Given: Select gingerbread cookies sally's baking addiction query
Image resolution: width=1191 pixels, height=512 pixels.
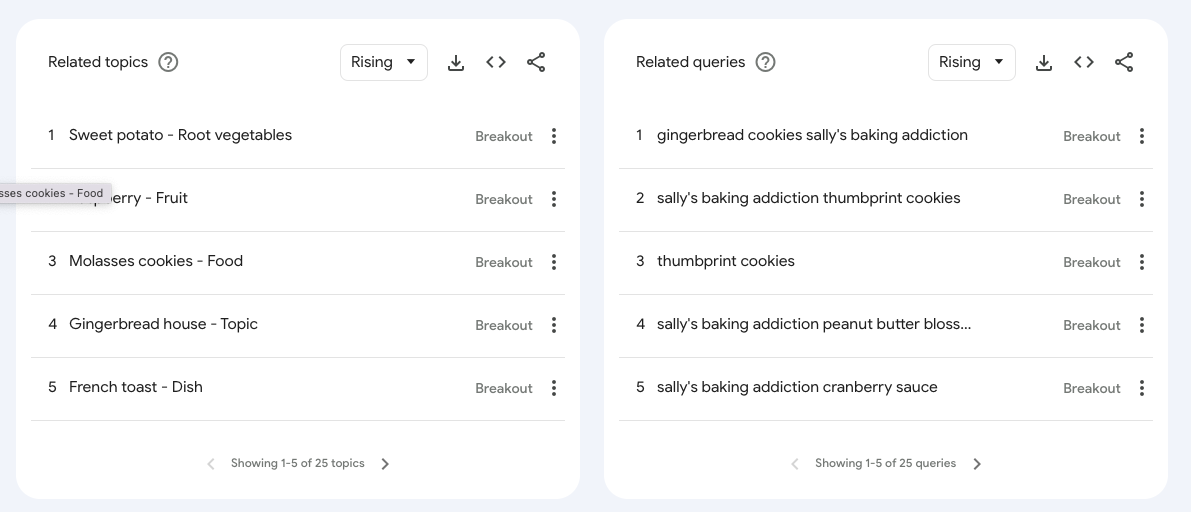Looking at the screenshot, I should coord(812,135).
